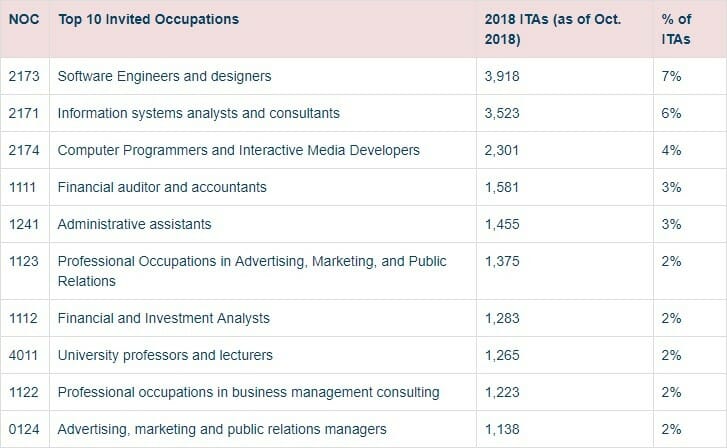Viewport: 727px width, 448px height.
Task: Click the NOC column header
Action: (x=23, y=19)
